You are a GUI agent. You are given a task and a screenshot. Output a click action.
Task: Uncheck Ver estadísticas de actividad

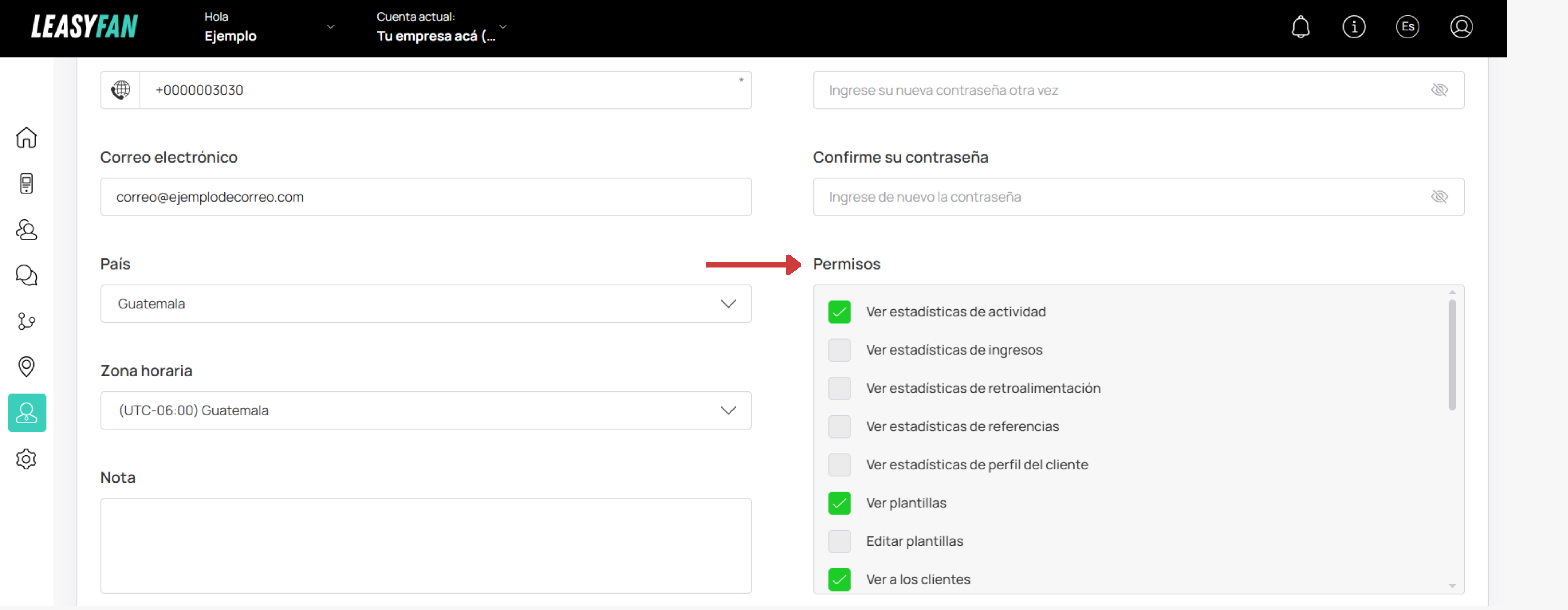pos(839,312)
